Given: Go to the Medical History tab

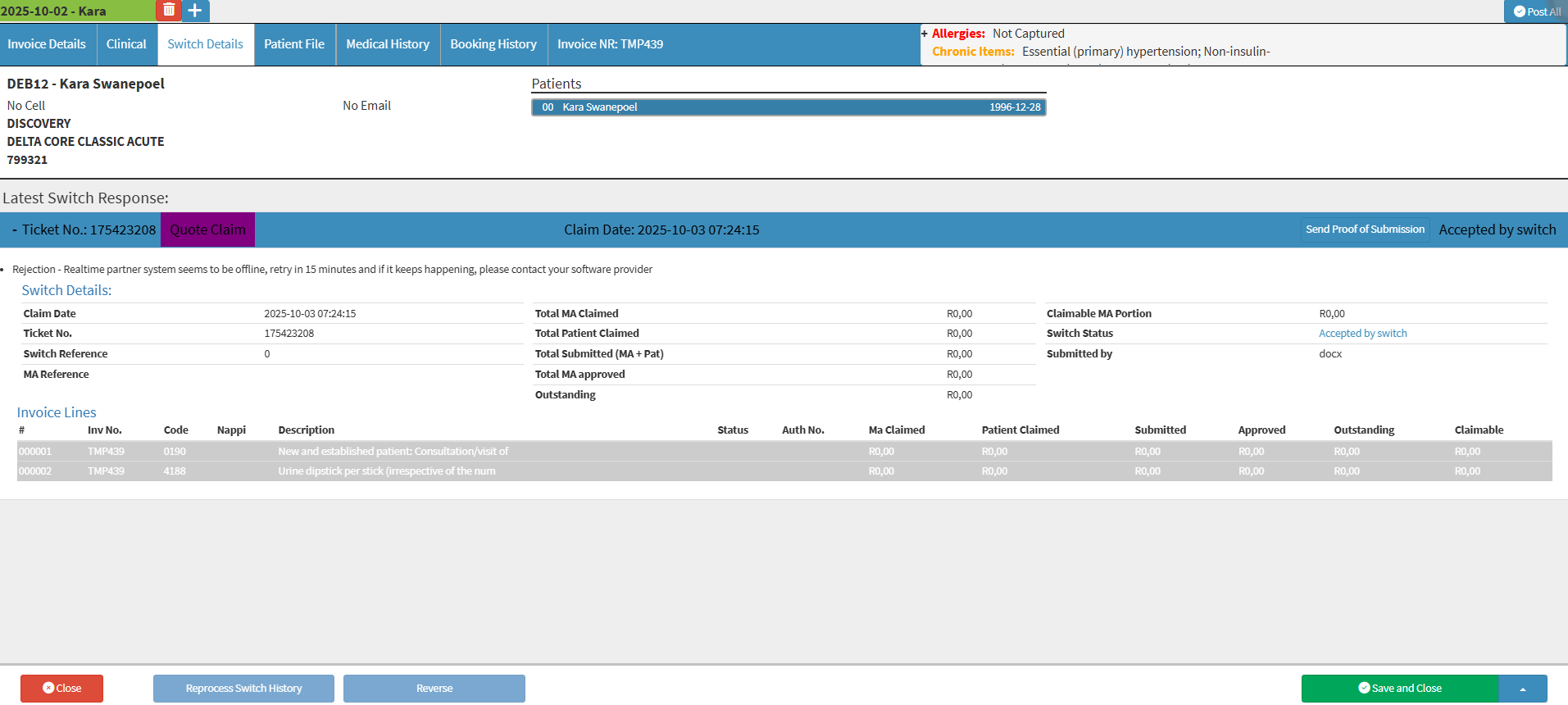Looking at the screenshot, I should coord(388,44).
